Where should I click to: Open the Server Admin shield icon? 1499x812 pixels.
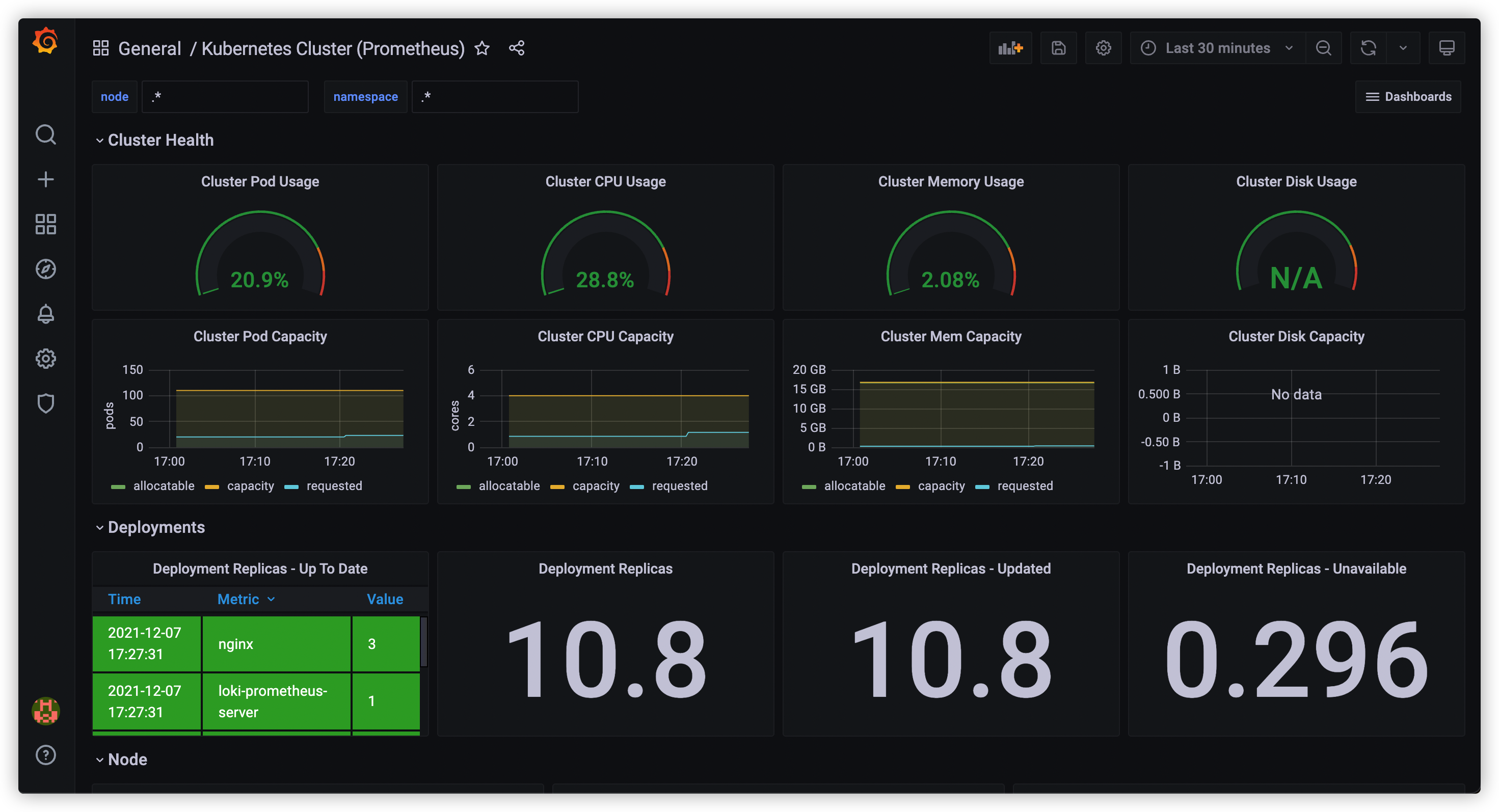(x=45, y=403)
